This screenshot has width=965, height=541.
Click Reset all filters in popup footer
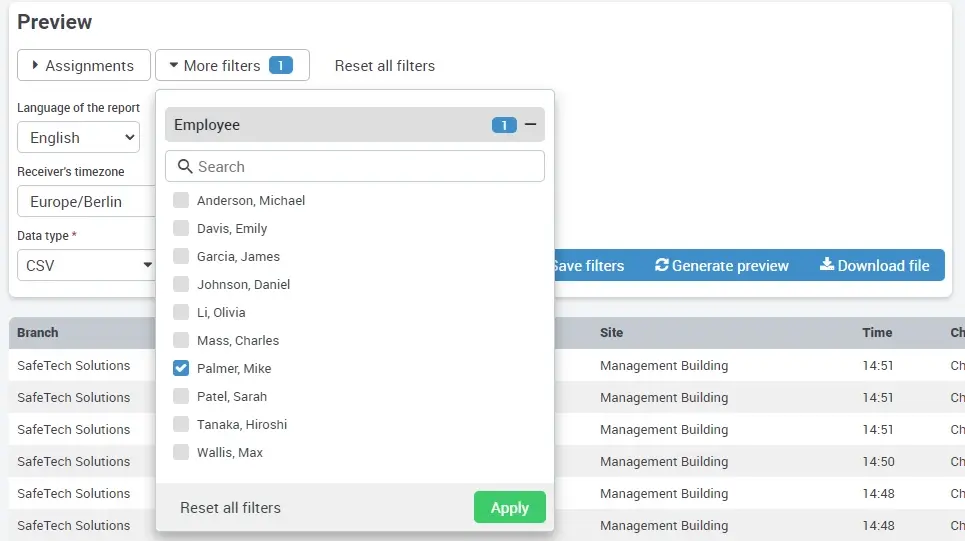point(230,508)
